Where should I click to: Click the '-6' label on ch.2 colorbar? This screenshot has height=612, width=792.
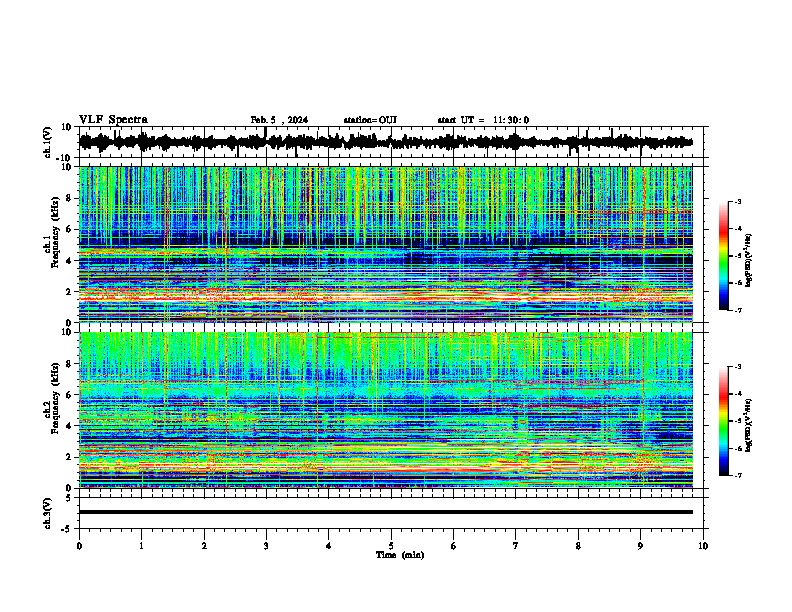point(738,448)
